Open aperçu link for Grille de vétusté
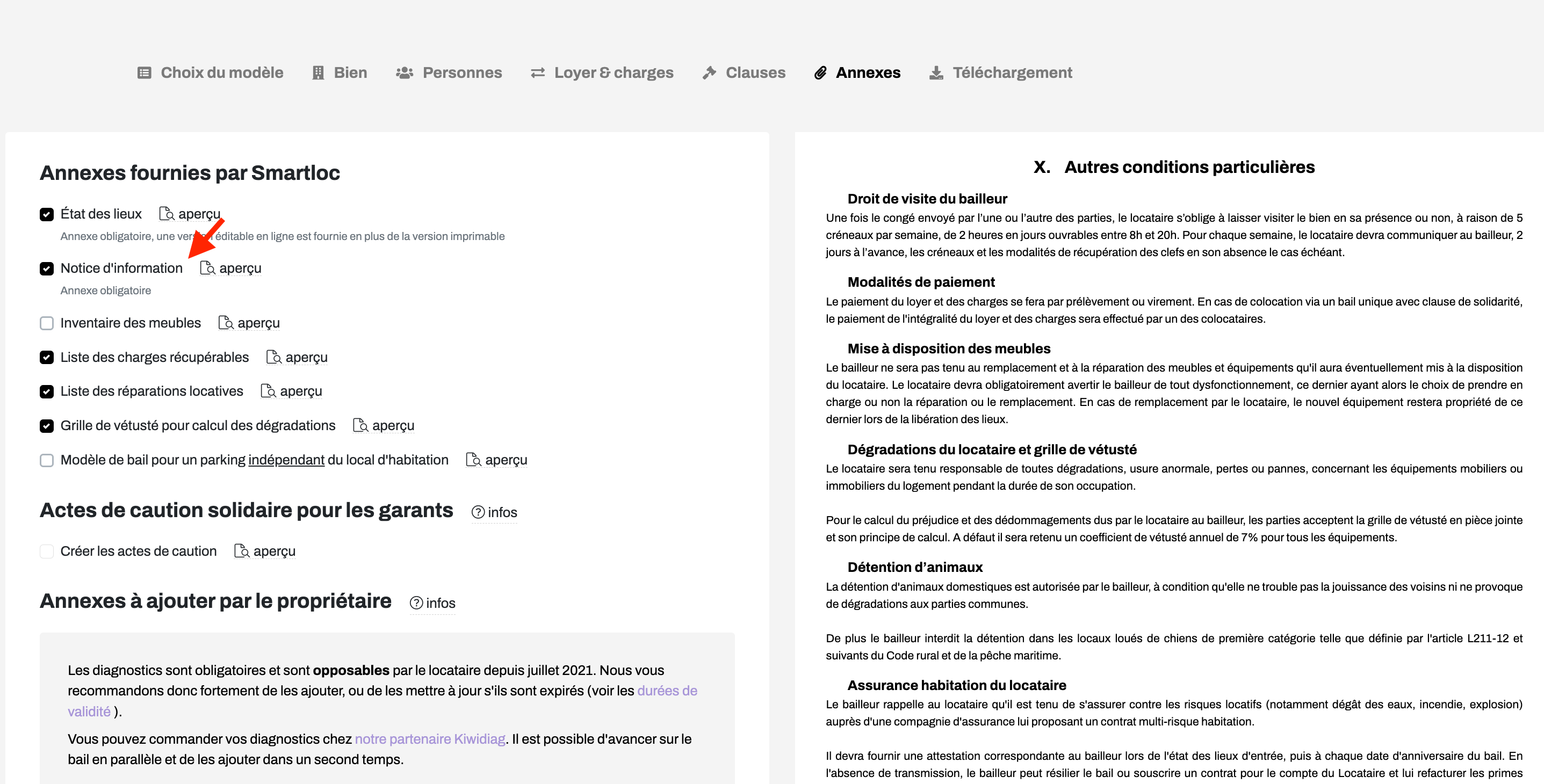The image size is (1544, 784). [x=393, y=425]
